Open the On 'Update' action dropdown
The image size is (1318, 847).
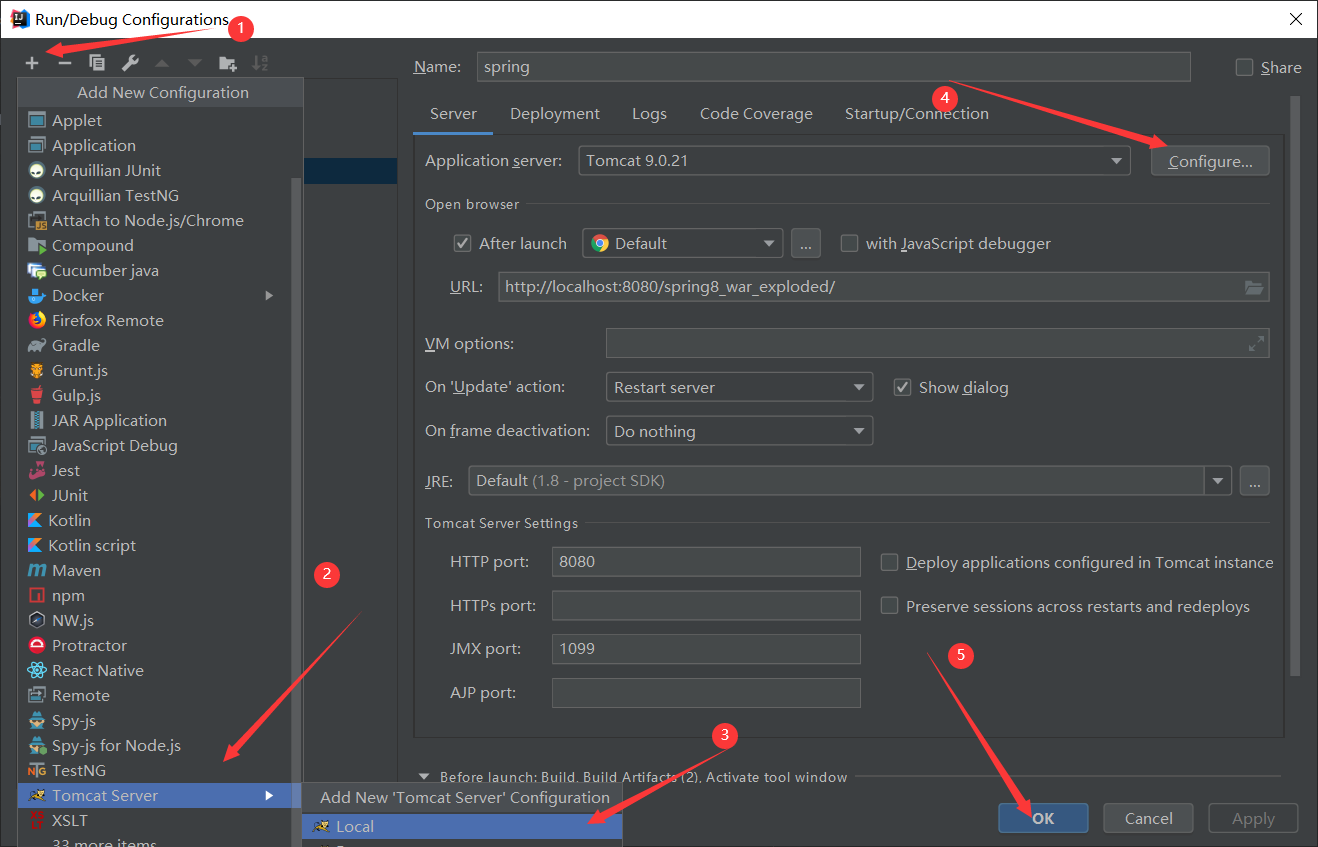[739, 387]
